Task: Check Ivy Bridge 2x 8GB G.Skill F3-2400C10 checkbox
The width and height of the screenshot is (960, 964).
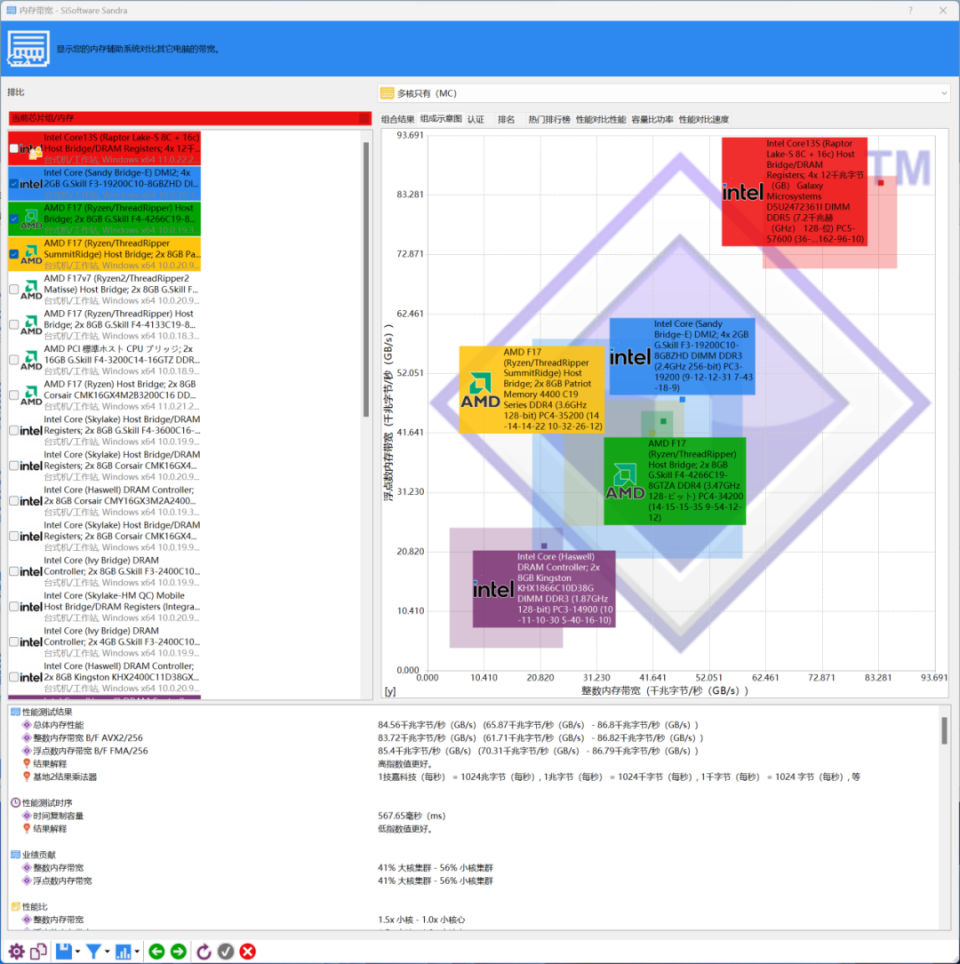Action: click(14, 571)
